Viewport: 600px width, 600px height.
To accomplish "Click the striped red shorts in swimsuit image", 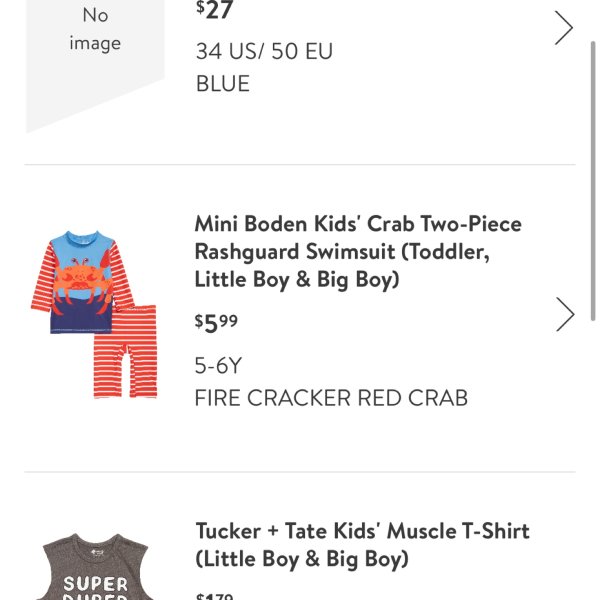I will point(126,352).
